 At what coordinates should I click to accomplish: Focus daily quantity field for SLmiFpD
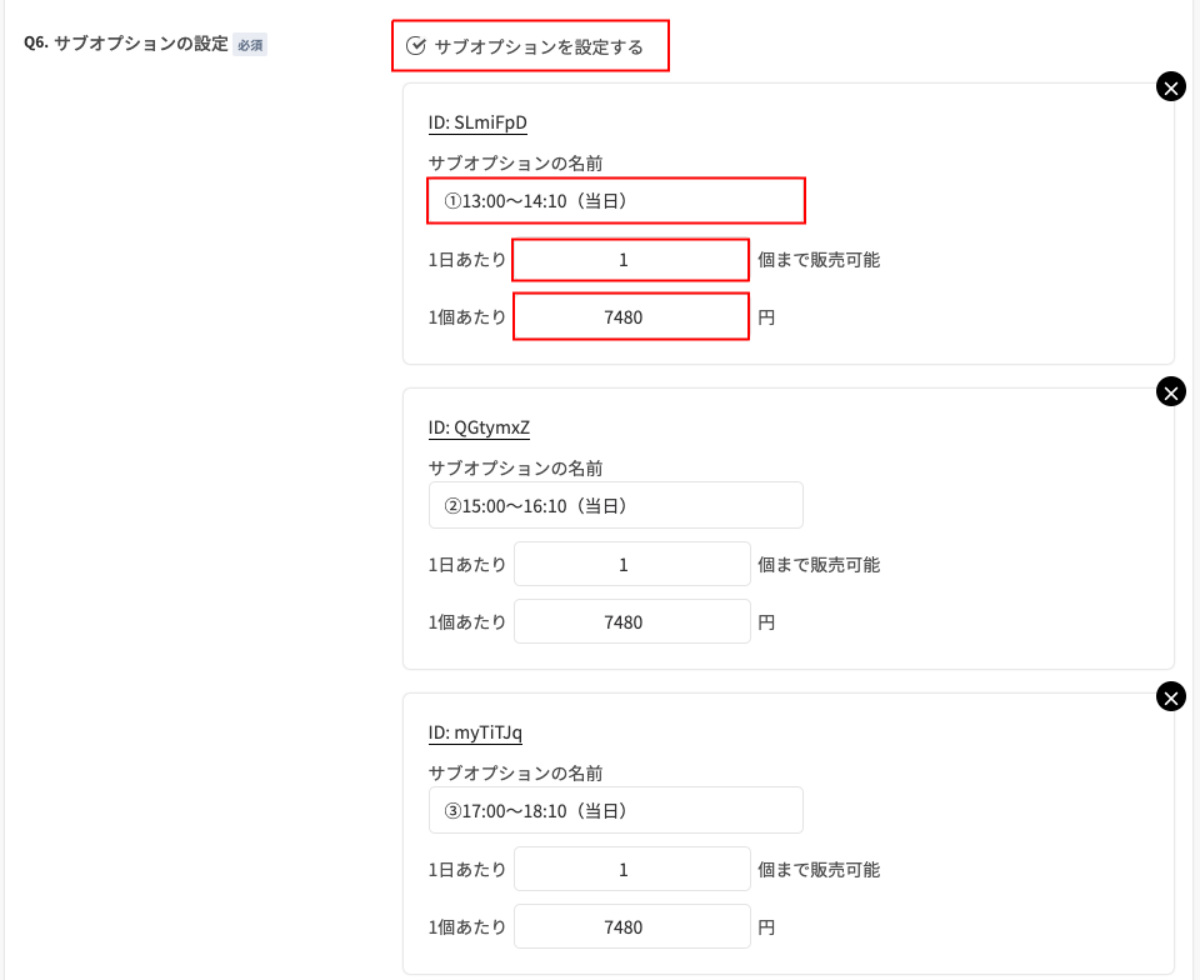coord(631,260)
